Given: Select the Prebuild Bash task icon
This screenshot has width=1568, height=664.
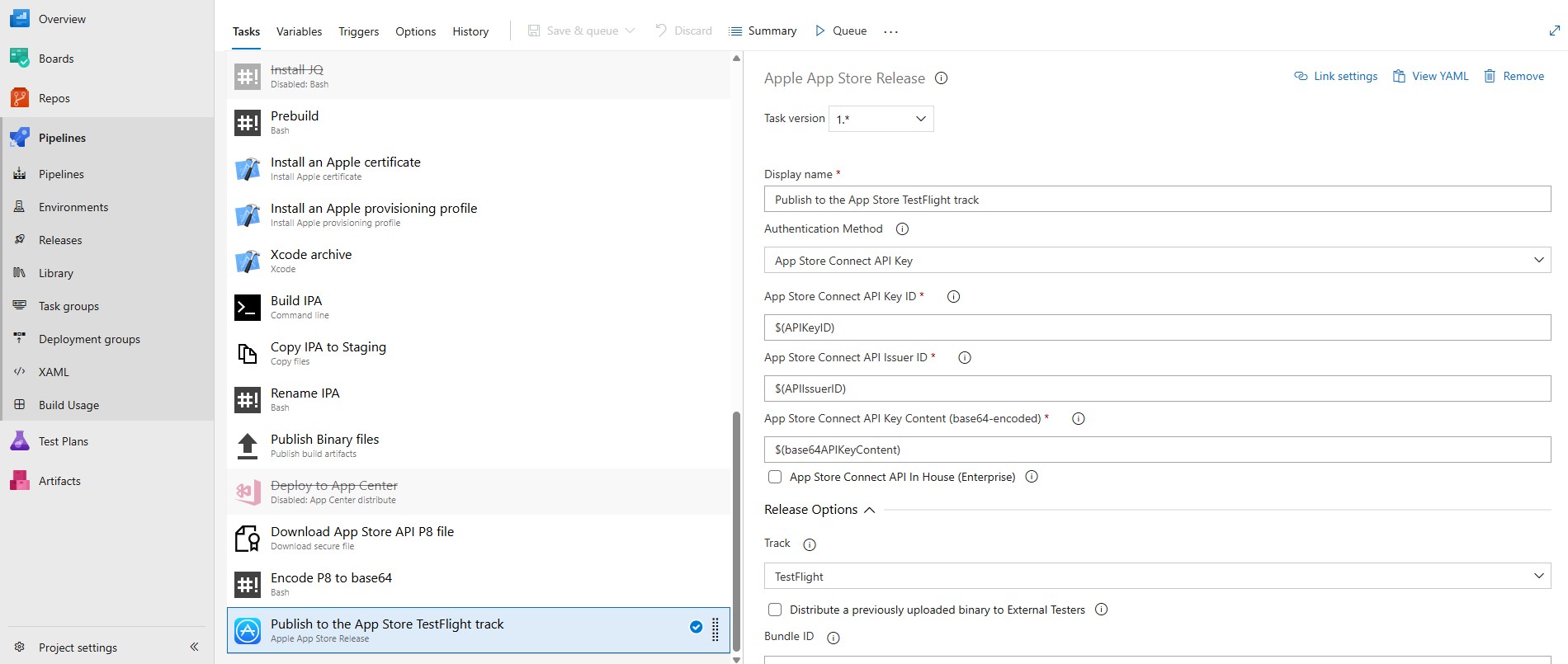Looking at the screenshot, I should coord(248,123).
